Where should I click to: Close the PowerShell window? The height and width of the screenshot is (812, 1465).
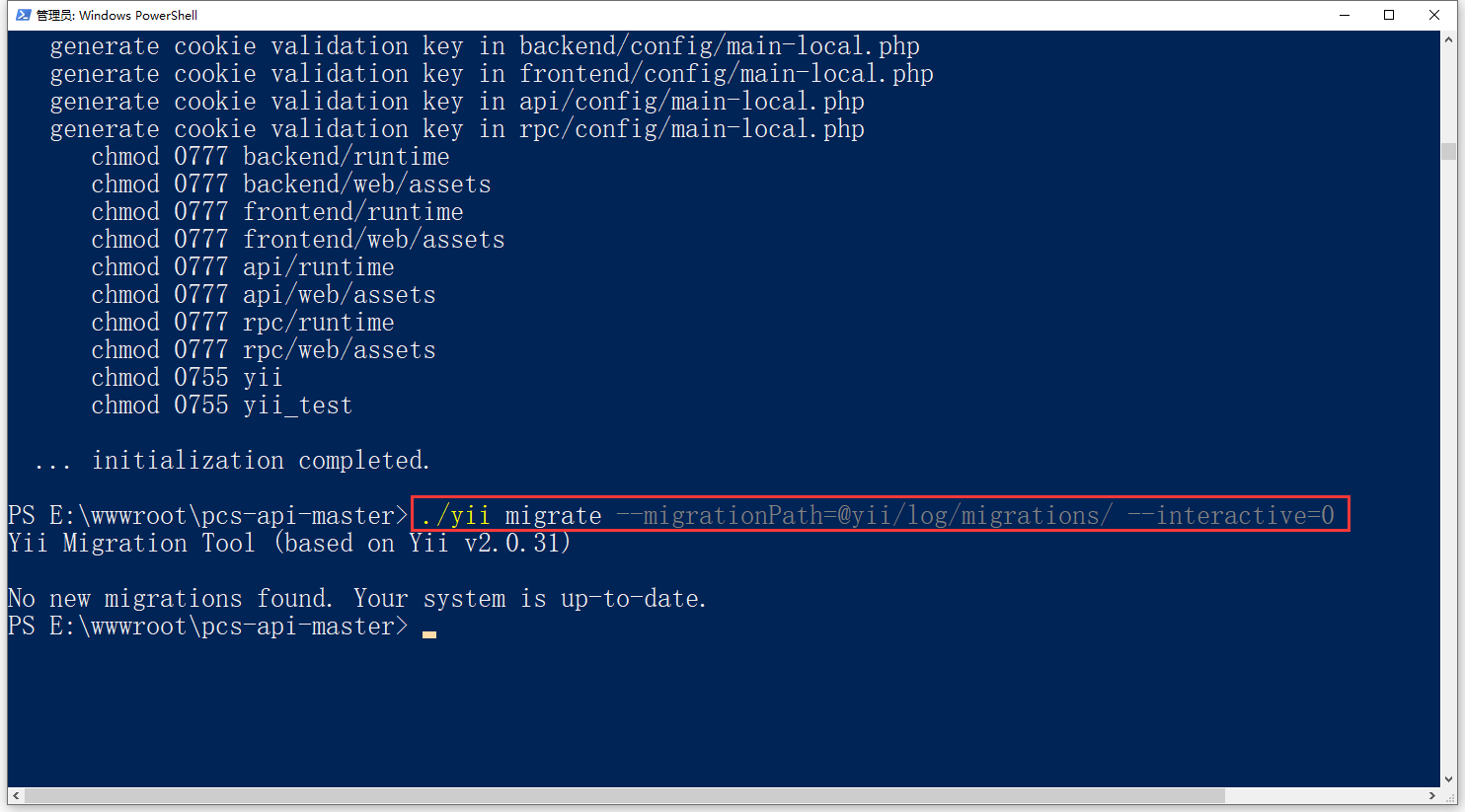[x=1434, y=15]
